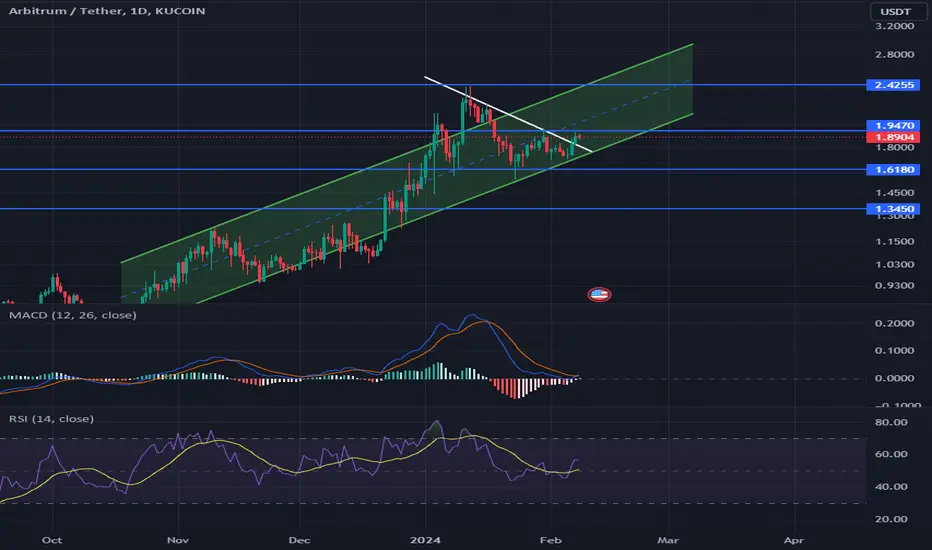
Task: Click the Feb label on time axis
Action: pos(550,540)
